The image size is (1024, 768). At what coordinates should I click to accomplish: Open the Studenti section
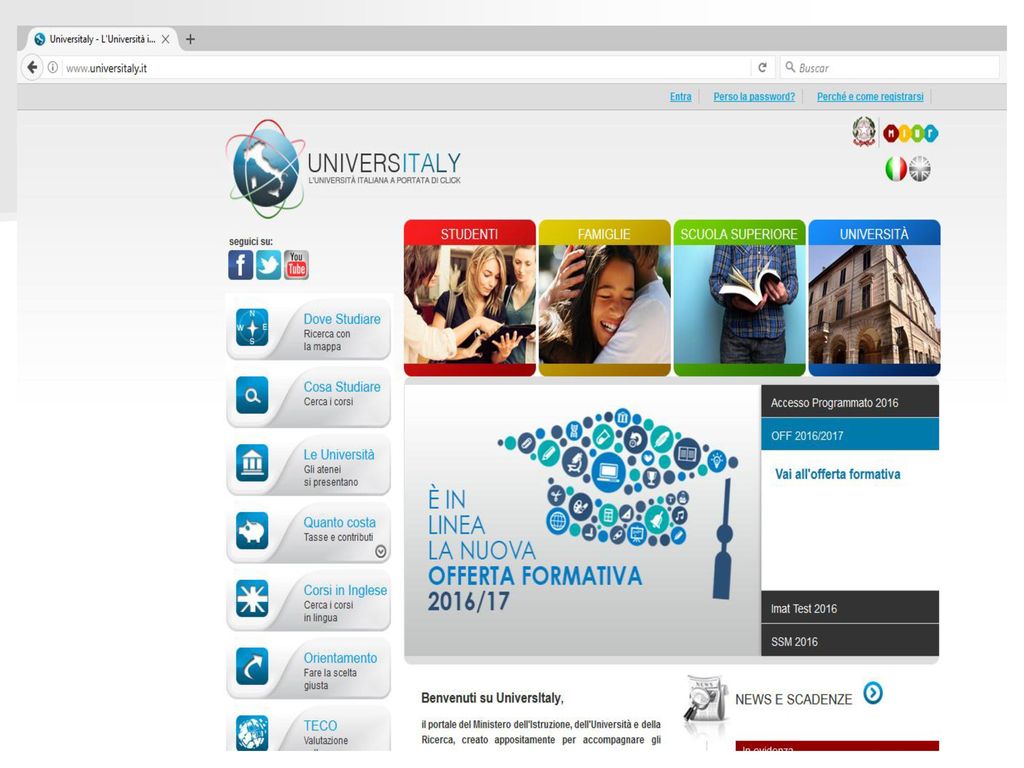tap(470, 298)
